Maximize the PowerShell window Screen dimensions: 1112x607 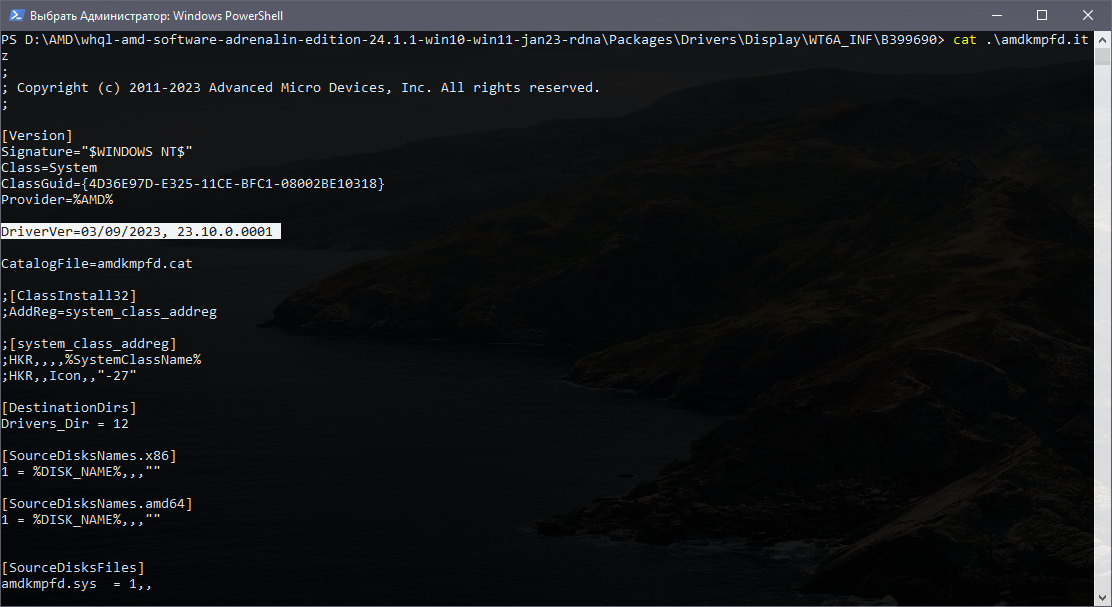1042,15
